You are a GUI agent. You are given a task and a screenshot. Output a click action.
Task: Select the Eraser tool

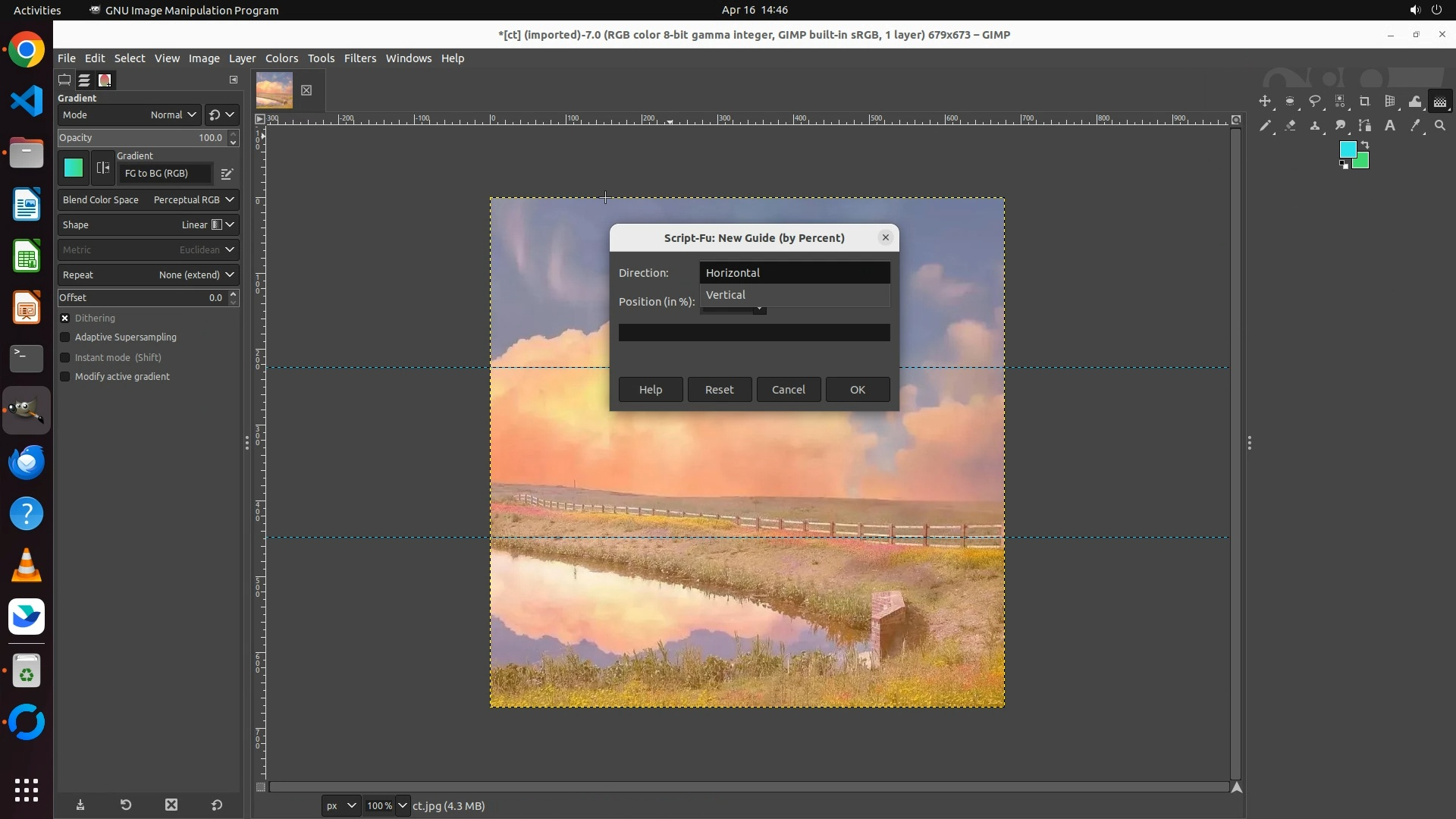pos(1290,126)
